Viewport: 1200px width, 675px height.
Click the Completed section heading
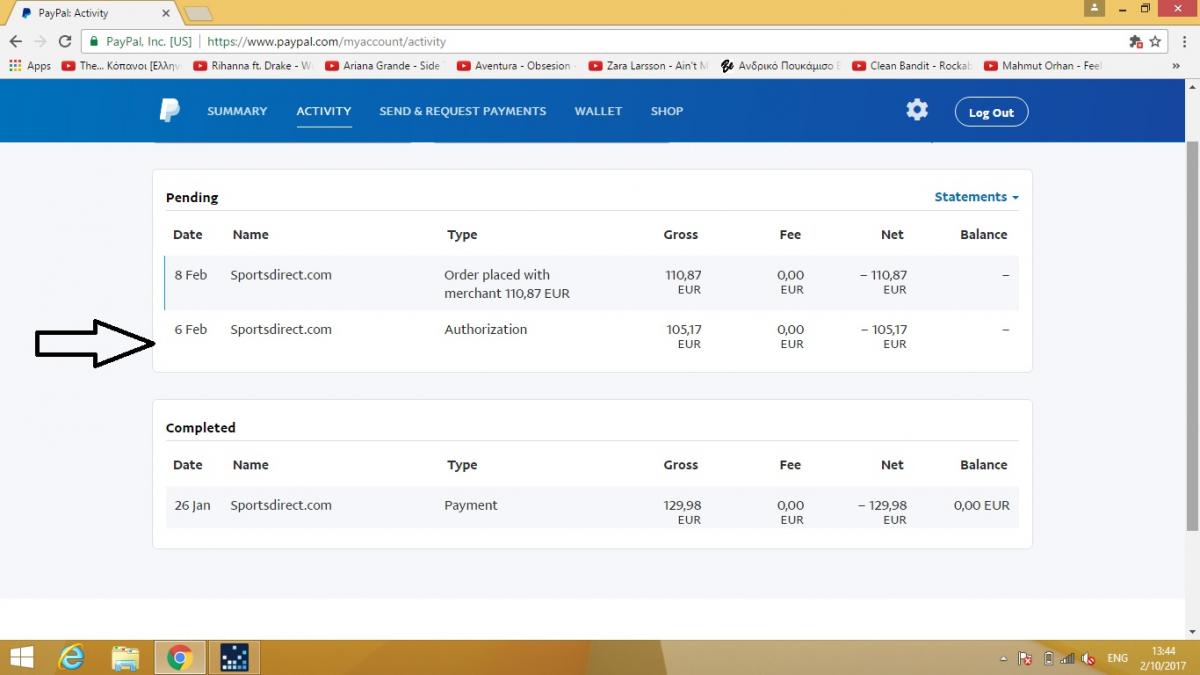201,427
